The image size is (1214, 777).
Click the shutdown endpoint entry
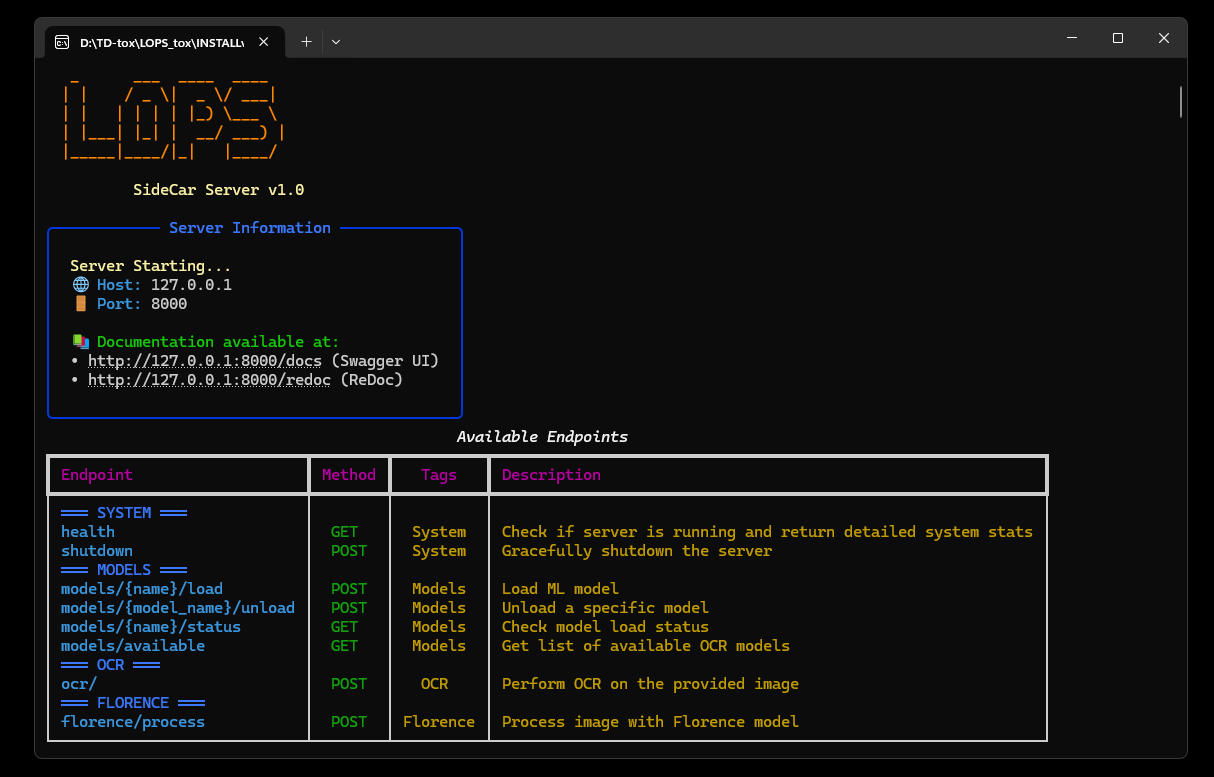pyautogui.click(x=96, y=550)
